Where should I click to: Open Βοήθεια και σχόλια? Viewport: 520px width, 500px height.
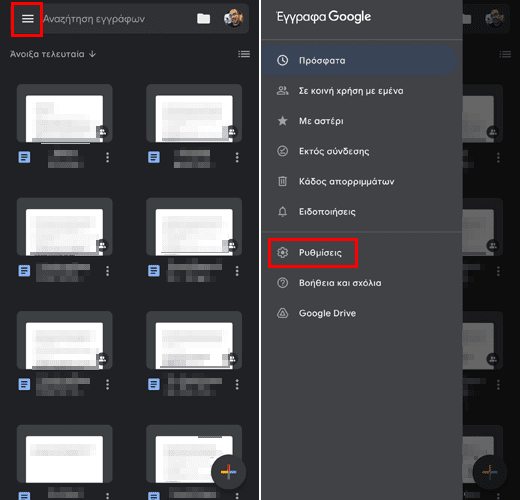pos(362,283)
